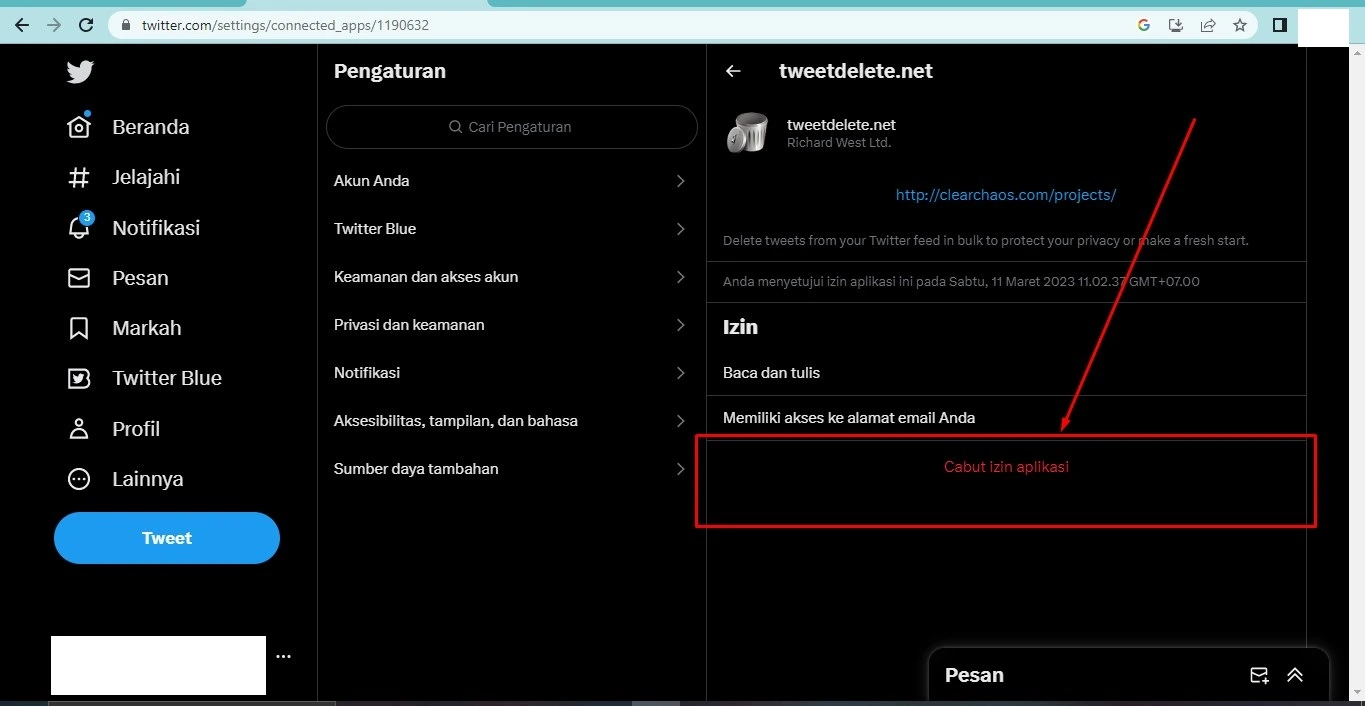Click chevron next to Privasi dan keamanan
This screenshot has width=1365, height=706.
tap(680, 325)
